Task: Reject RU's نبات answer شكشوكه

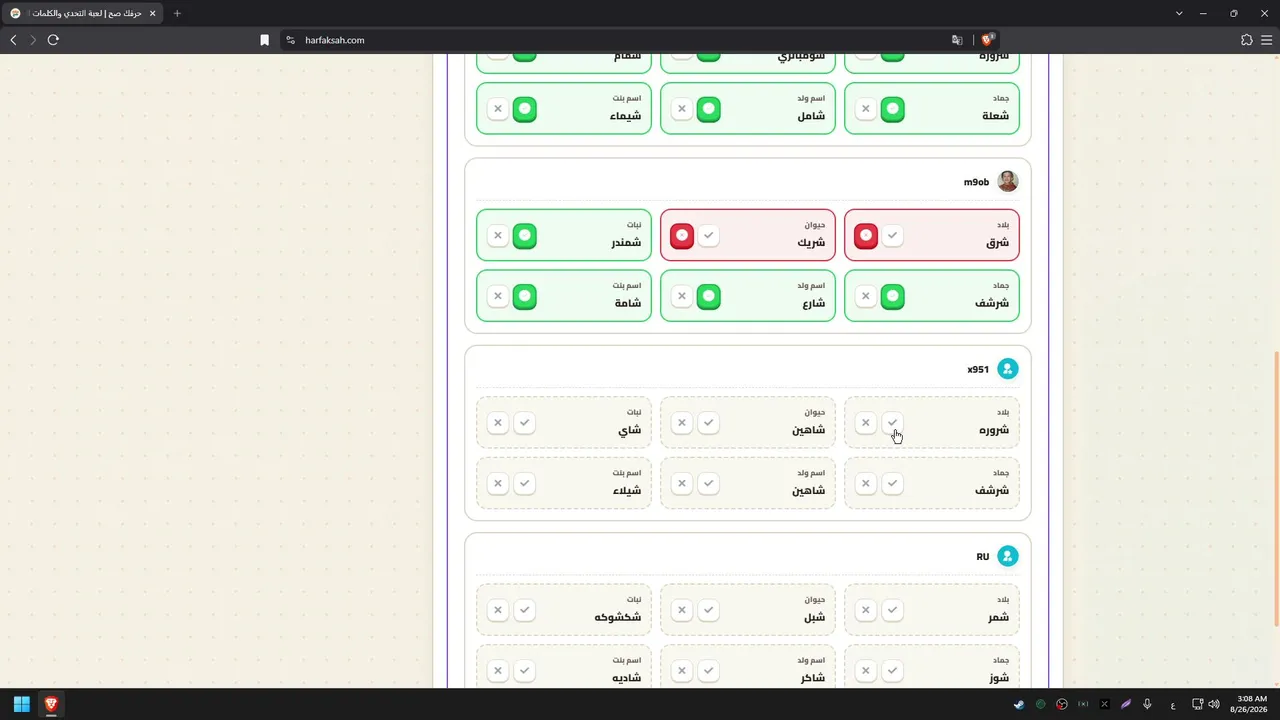Action: point(498,610)
